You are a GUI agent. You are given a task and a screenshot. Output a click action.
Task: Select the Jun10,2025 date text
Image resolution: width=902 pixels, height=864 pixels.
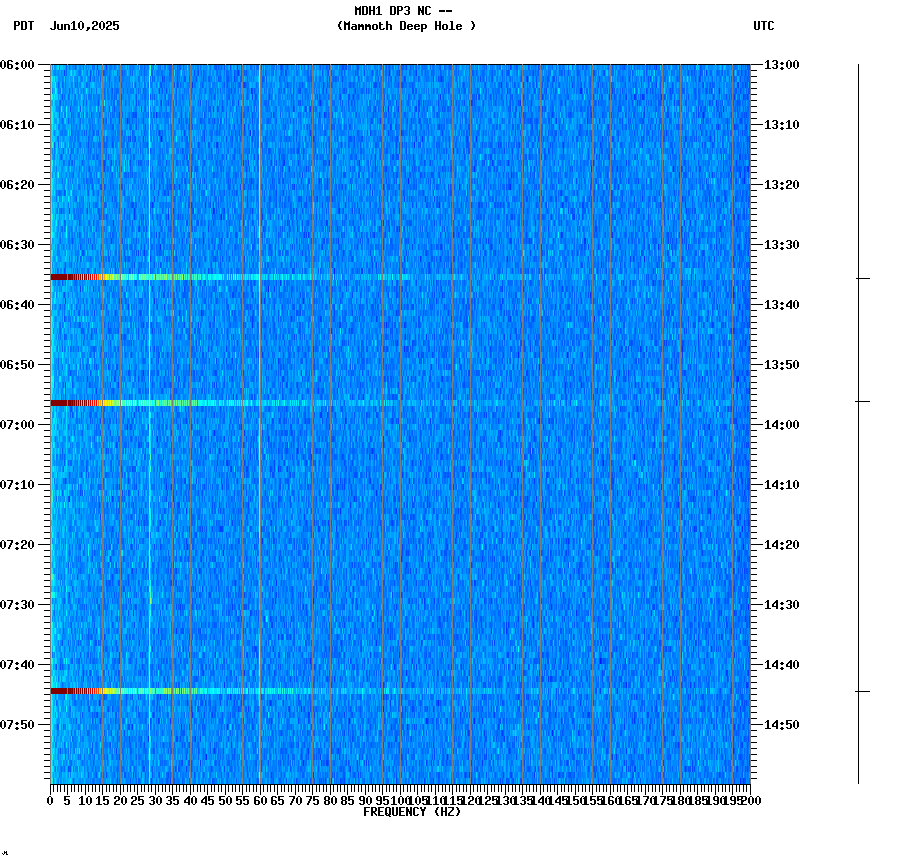83,27
